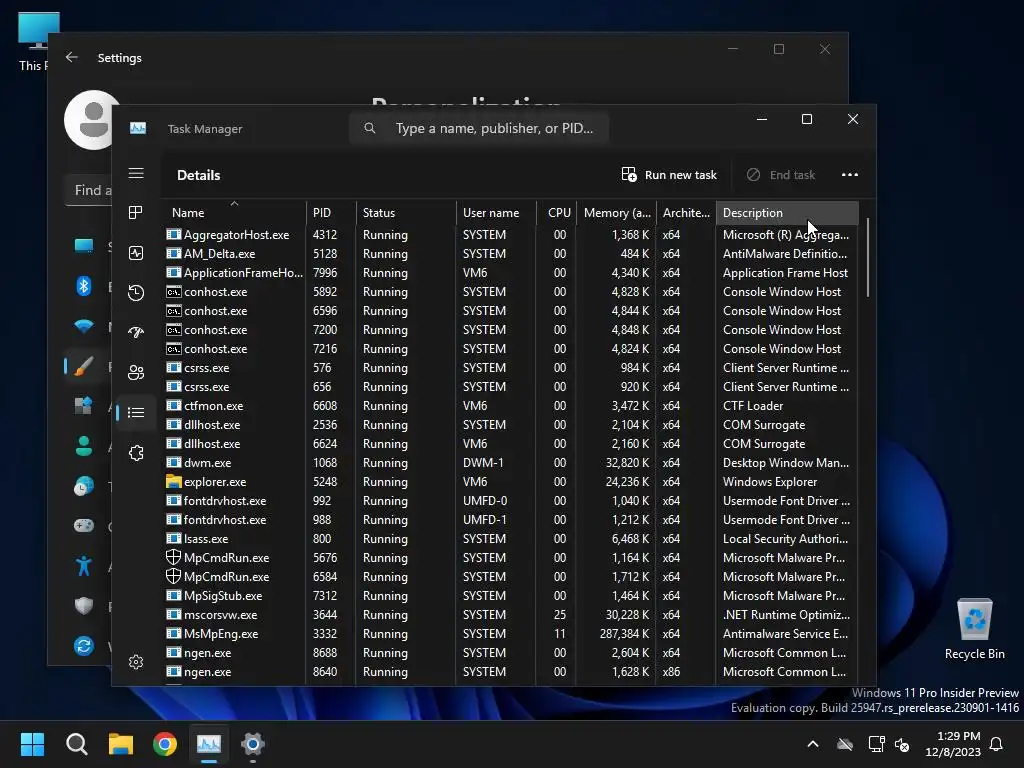
Task: Select explorer.exe process
Action: coord(511,481)
